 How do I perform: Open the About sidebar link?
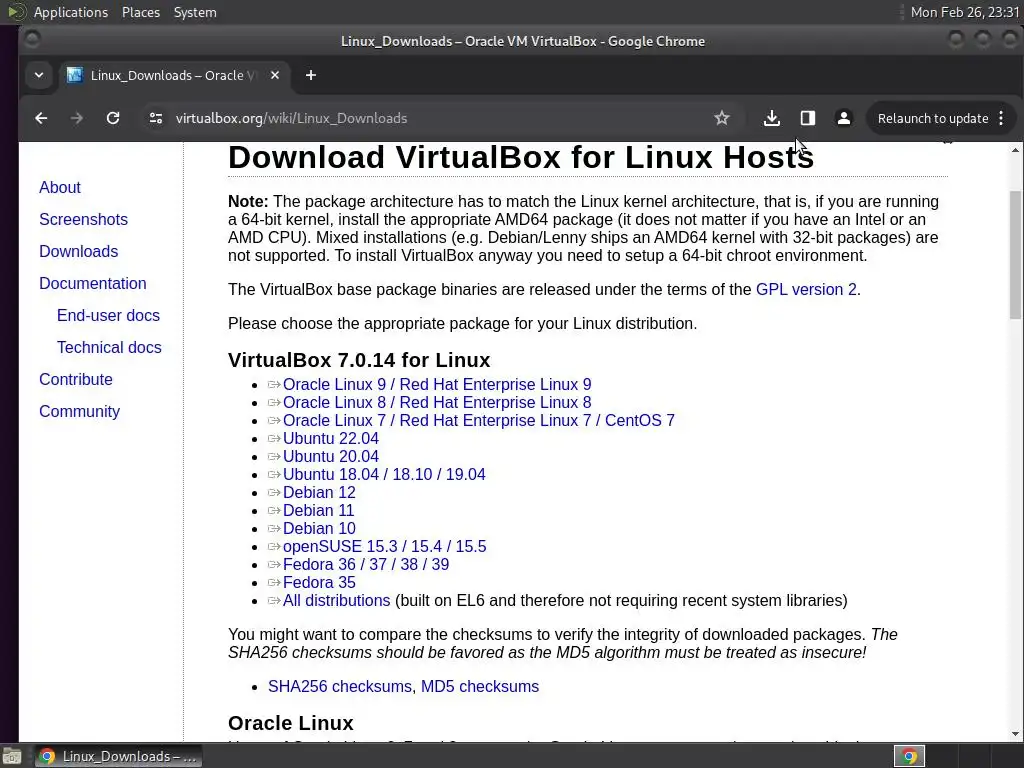(x=59, y=187)
